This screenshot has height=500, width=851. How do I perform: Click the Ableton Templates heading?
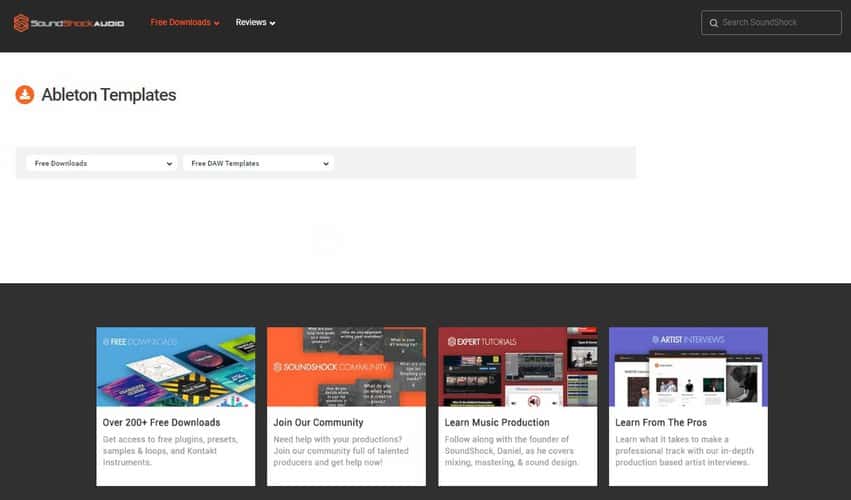point(109,94)
